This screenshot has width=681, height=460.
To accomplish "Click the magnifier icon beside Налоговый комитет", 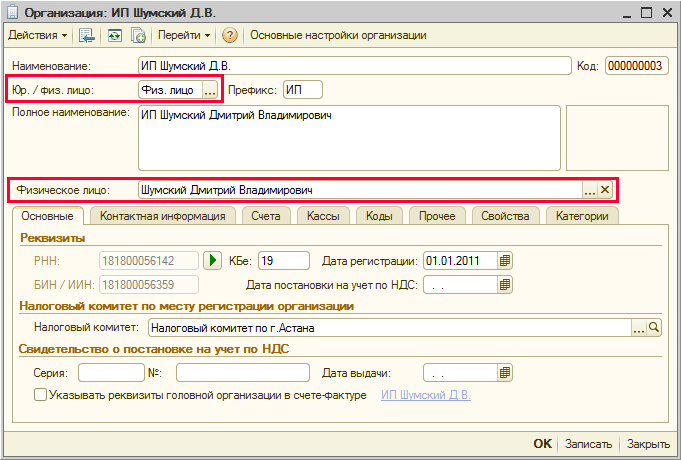I will pos(654,327).
